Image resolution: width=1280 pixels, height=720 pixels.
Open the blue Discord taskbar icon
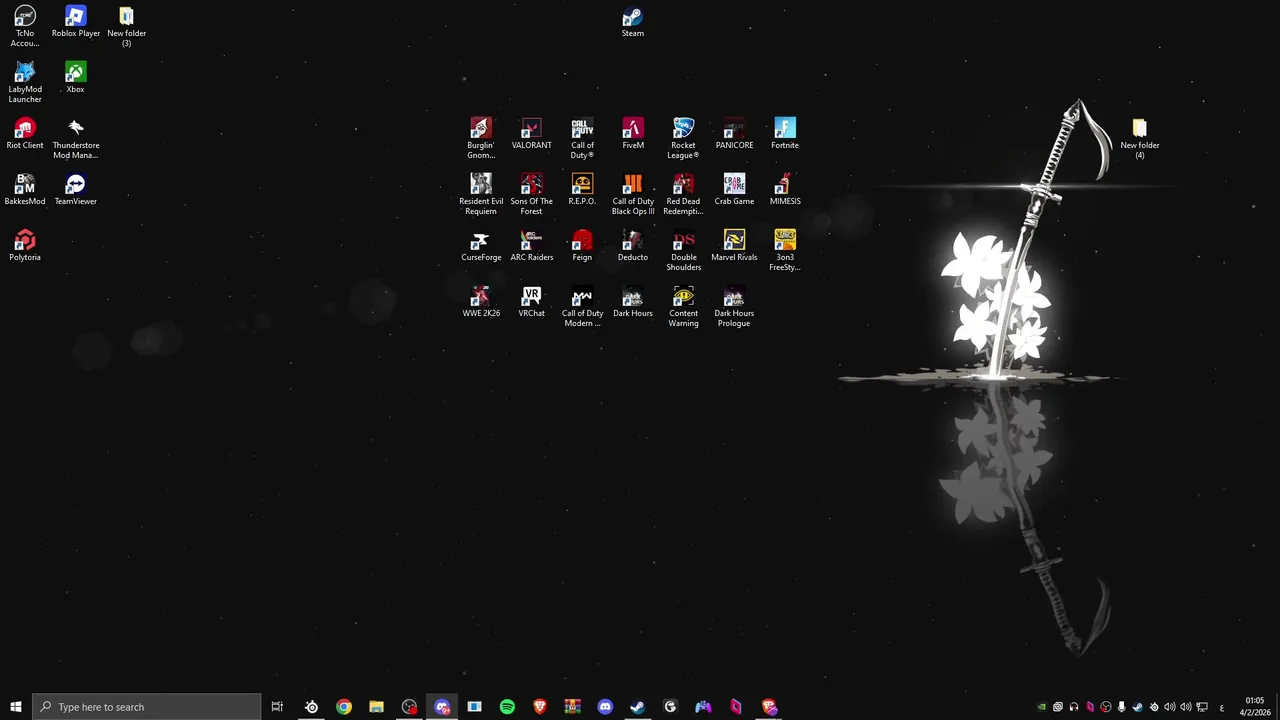(605, 707)
